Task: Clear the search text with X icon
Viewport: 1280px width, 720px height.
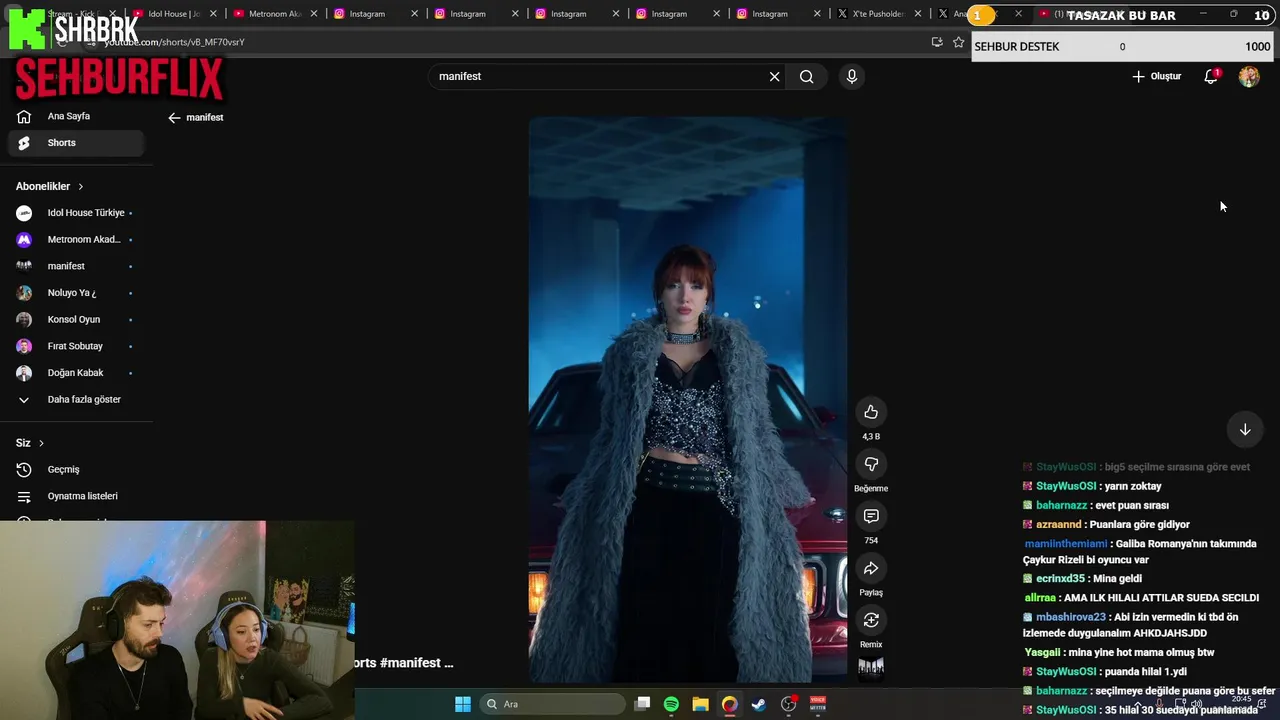Action: 774,76
